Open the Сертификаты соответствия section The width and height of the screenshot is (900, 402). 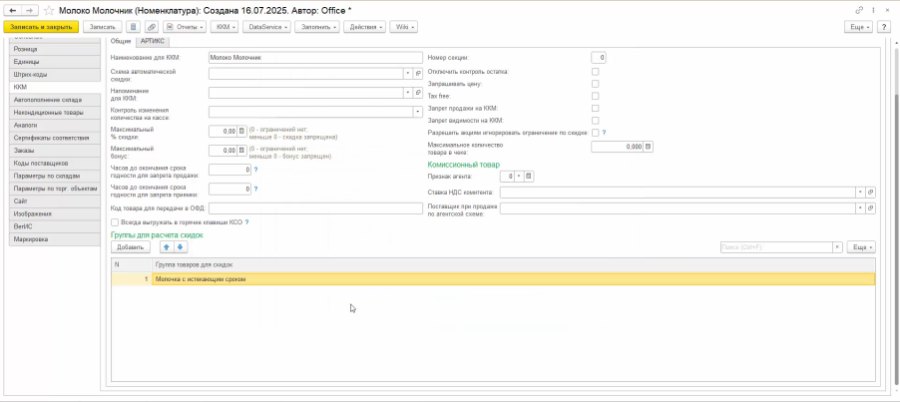(55, 138)
